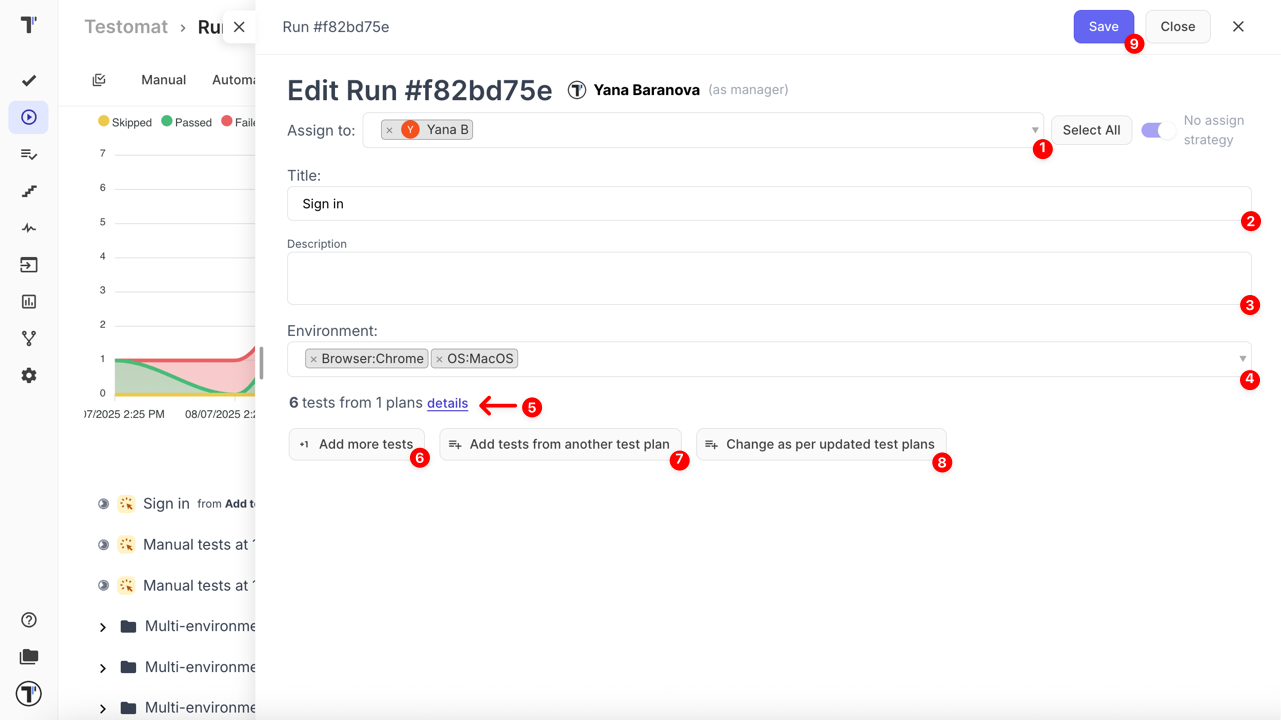Click into the Title input field
Screen dimensions: 1281x720
pyautogui.click(x=768, y=204)
